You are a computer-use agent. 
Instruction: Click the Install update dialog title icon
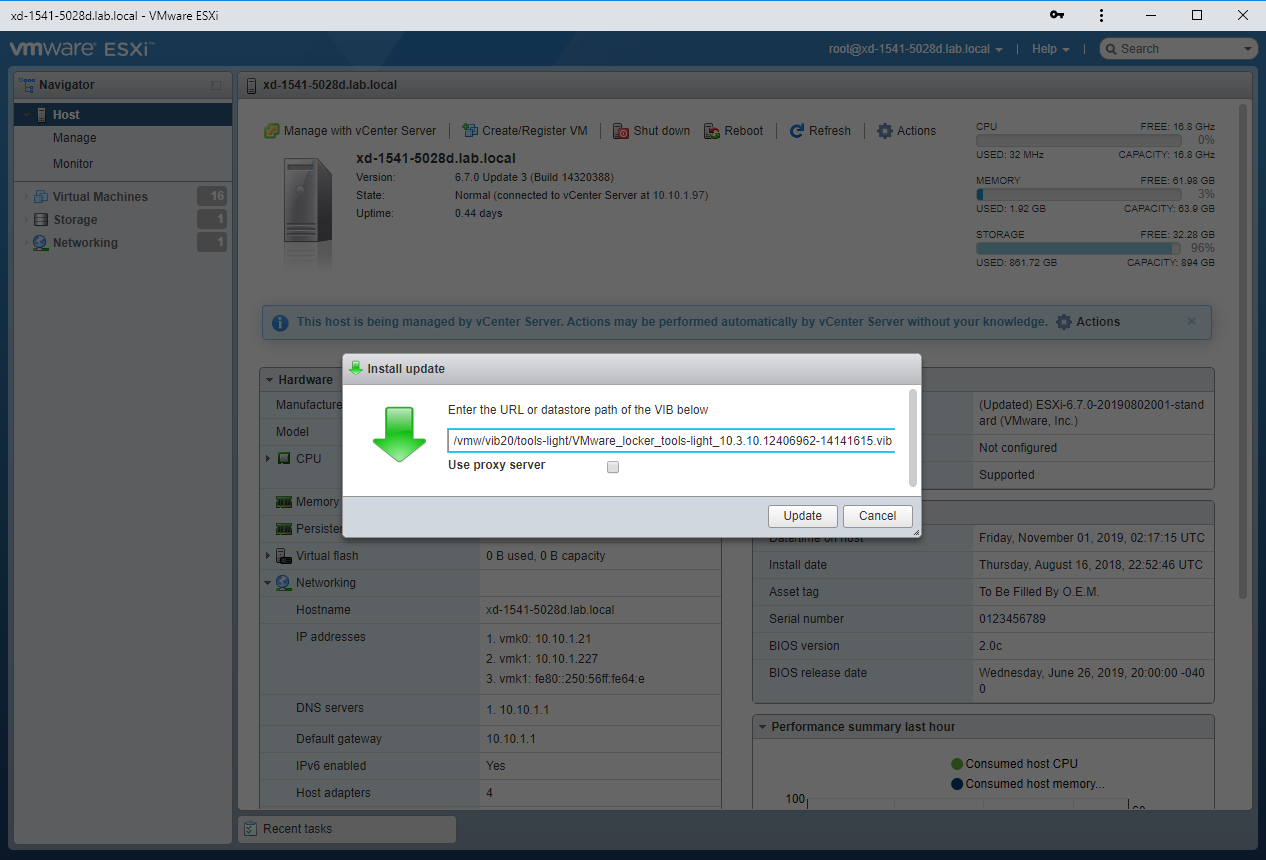355,368
